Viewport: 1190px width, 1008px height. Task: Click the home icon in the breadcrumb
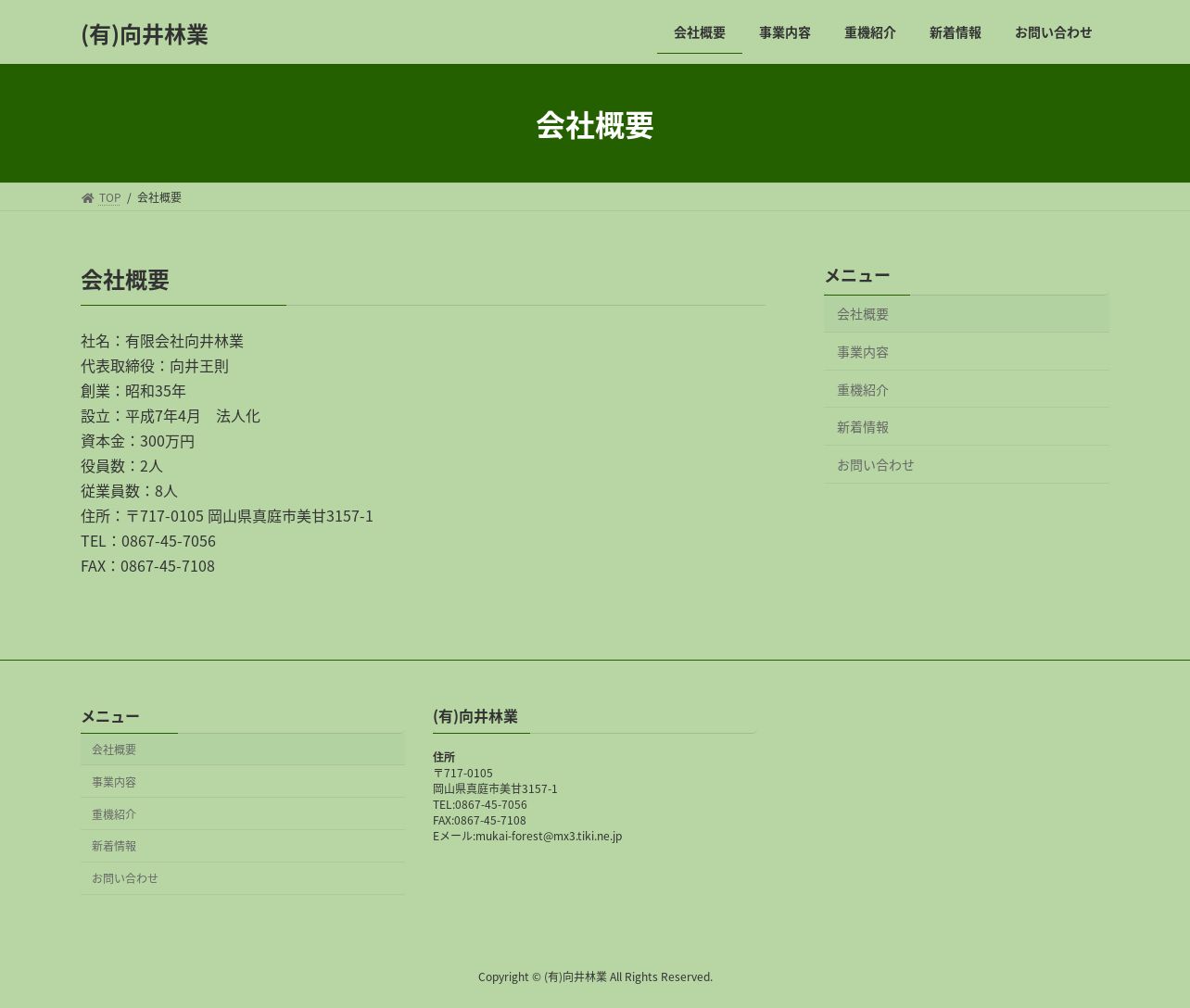[x=87, y=197]
